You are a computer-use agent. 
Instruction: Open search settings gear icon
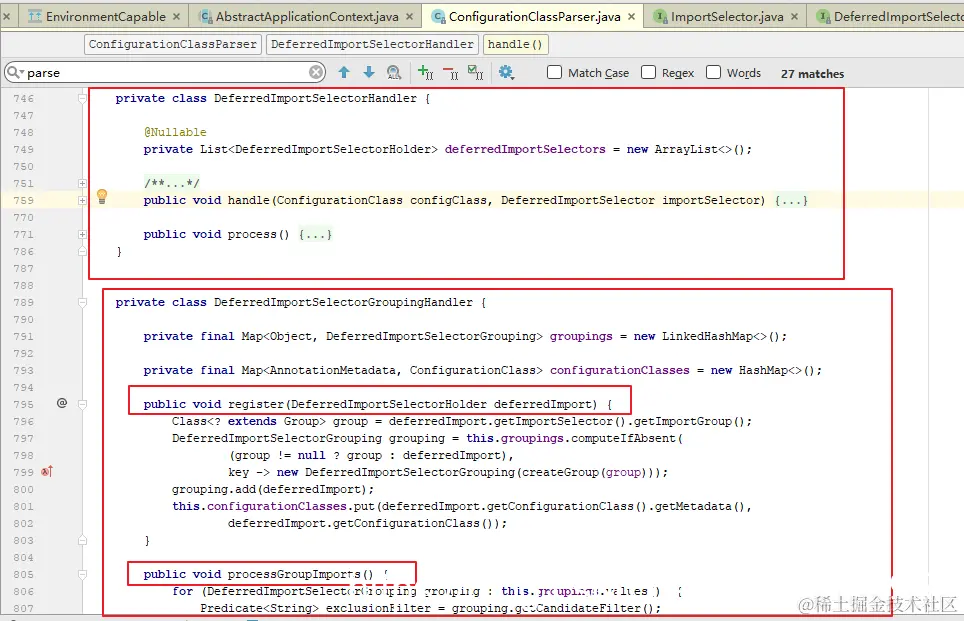tap(506, 73)
